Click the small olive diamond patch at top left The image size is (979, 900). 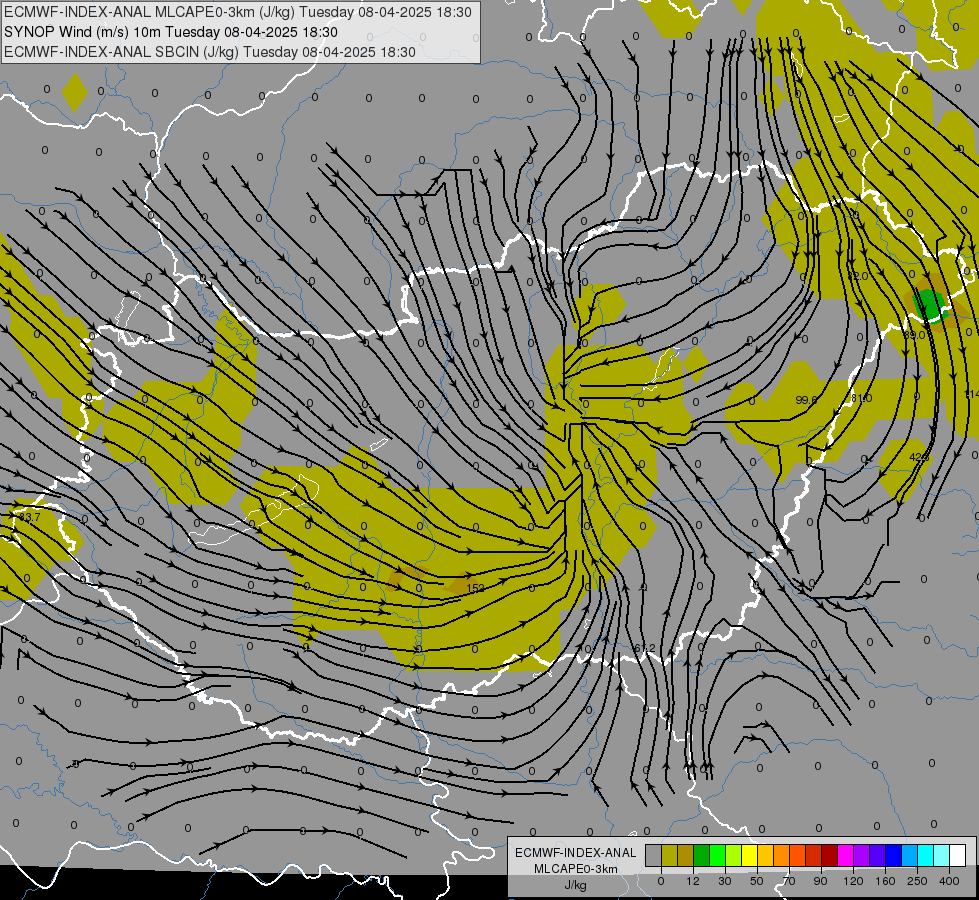pyautogui.click(x=75, y=92)
